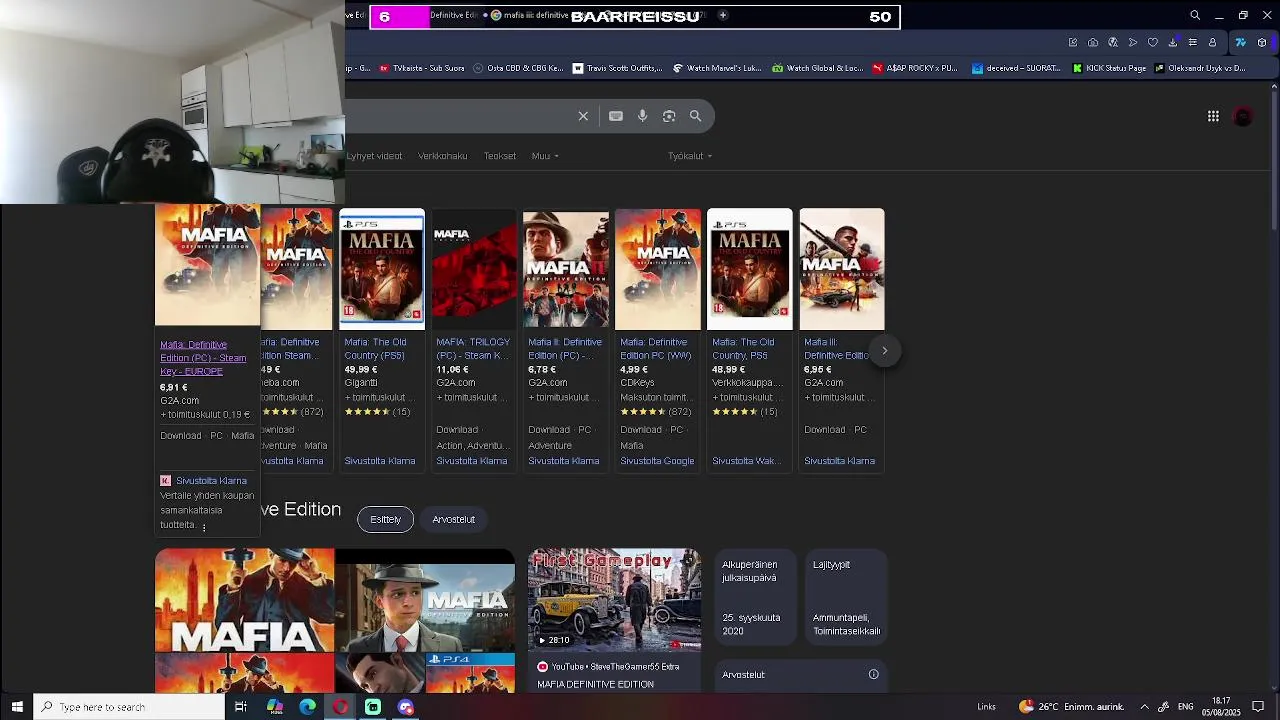The height and width of the screenshot is (720, 1280).
Task: Search by image with the lens icon
Action: point(669,116)
